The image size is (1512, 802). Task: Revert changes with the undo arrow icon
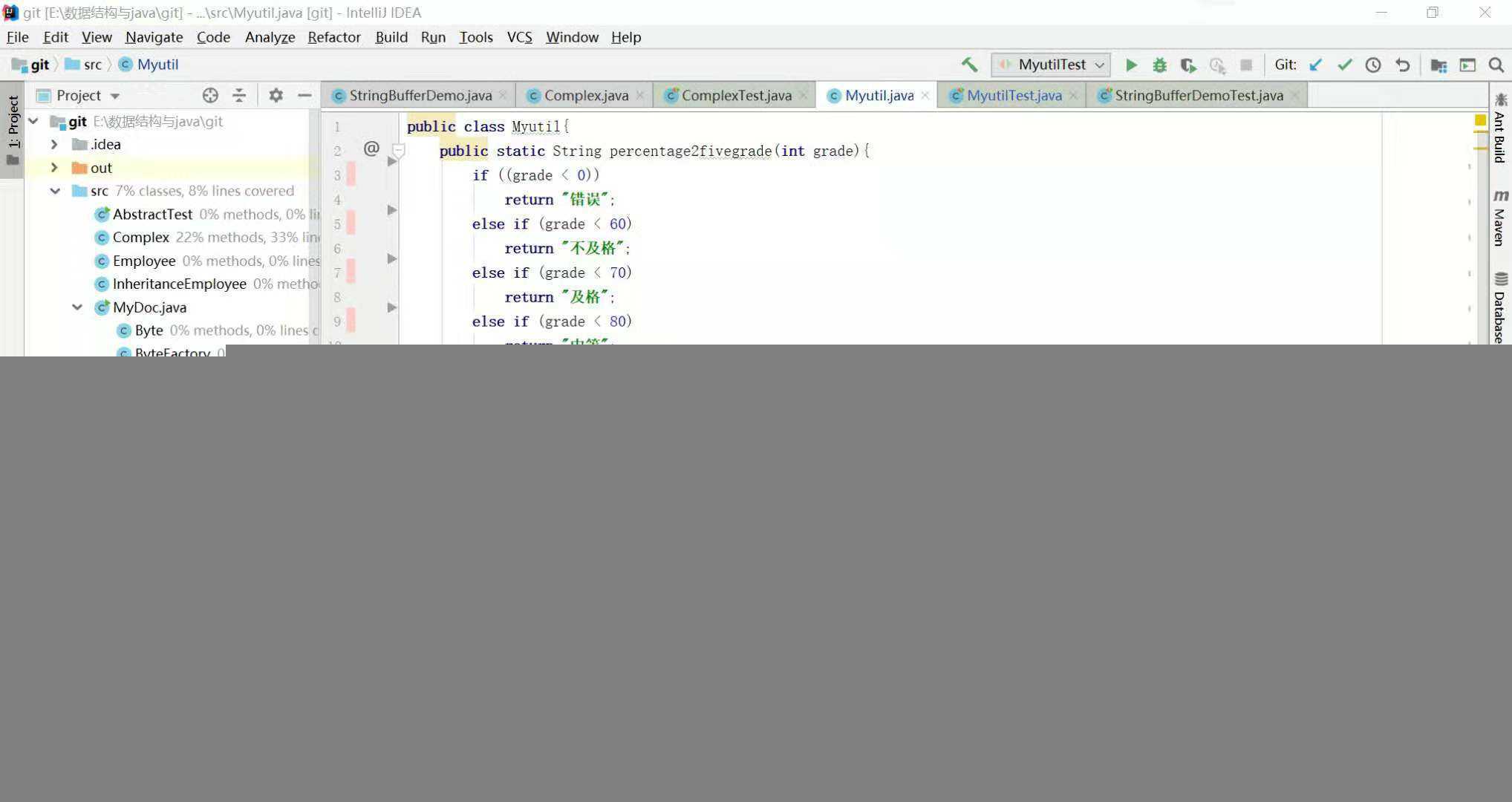click(x=1402, y=65)
